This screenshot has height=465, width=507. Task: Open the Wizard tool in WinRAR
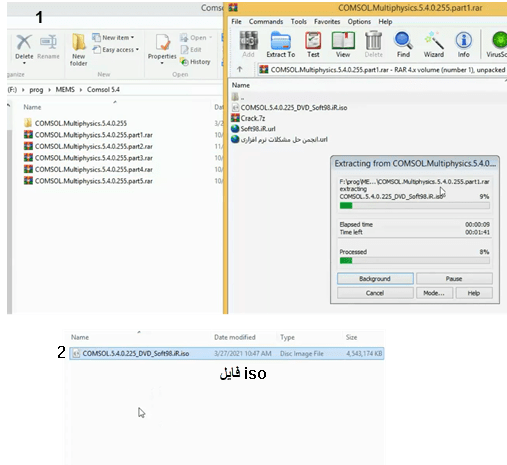coord(434,44)
